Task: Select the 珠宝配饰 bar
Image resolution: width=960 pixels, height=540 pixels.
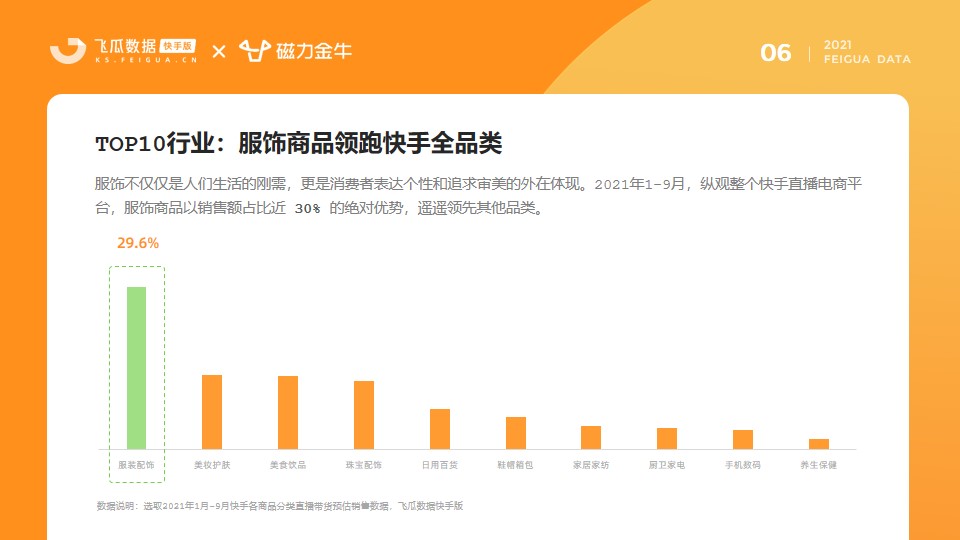Action: 364,415
